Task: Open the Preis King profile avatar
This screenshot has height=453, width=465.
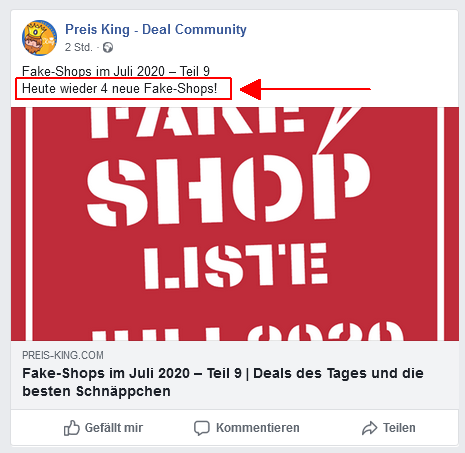Action: [39, 38]
